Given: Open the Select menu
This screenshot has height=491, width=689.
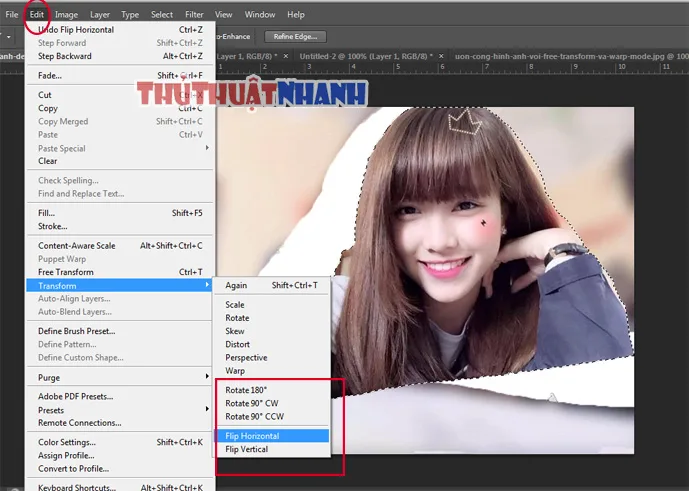Looking at the screenshot, I should [162, 15].
